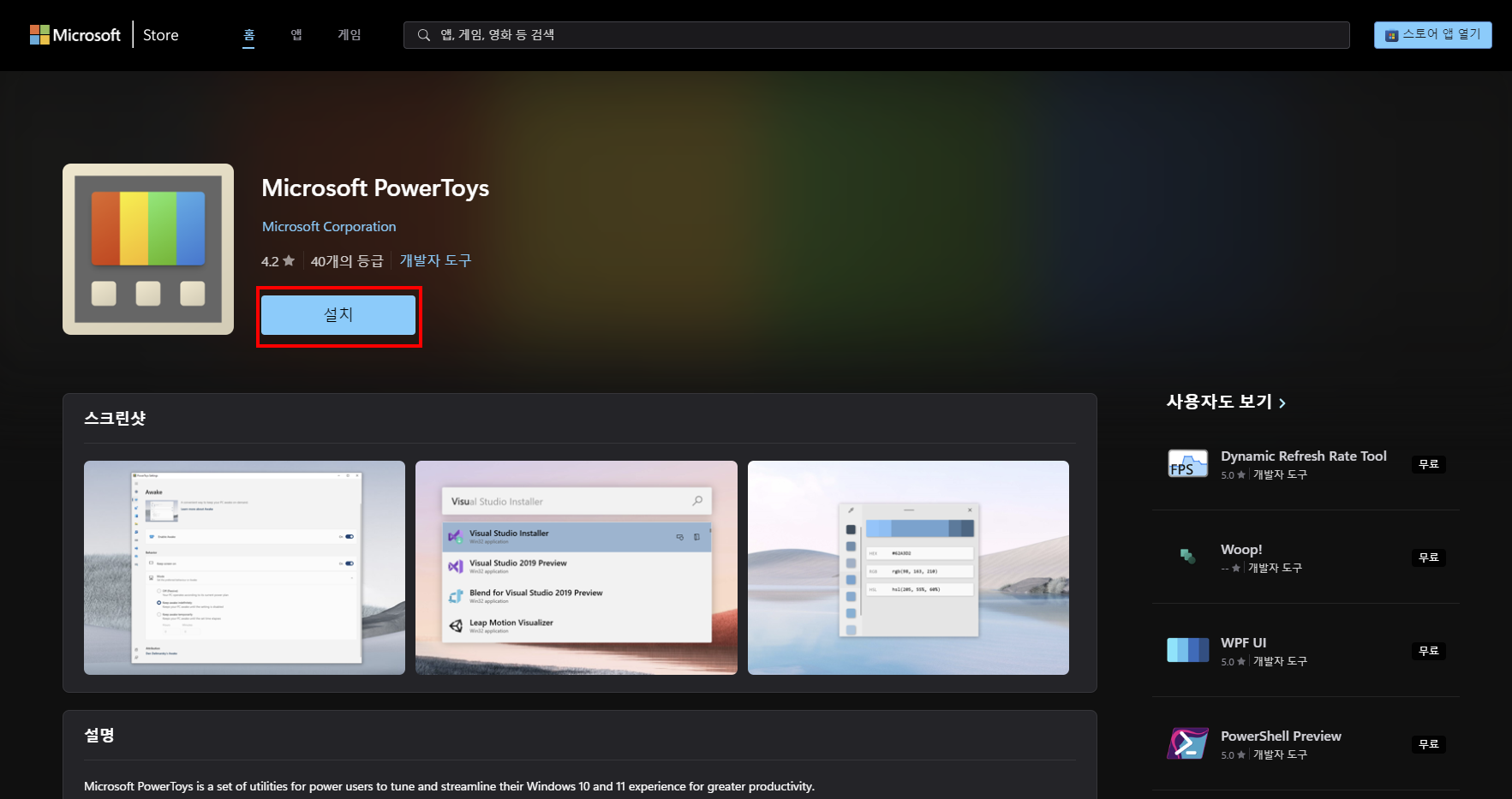The height and width of the screenshot is (799, 1512).
Task: Click the WPF UI app icon
Action: pos(1188,651)
